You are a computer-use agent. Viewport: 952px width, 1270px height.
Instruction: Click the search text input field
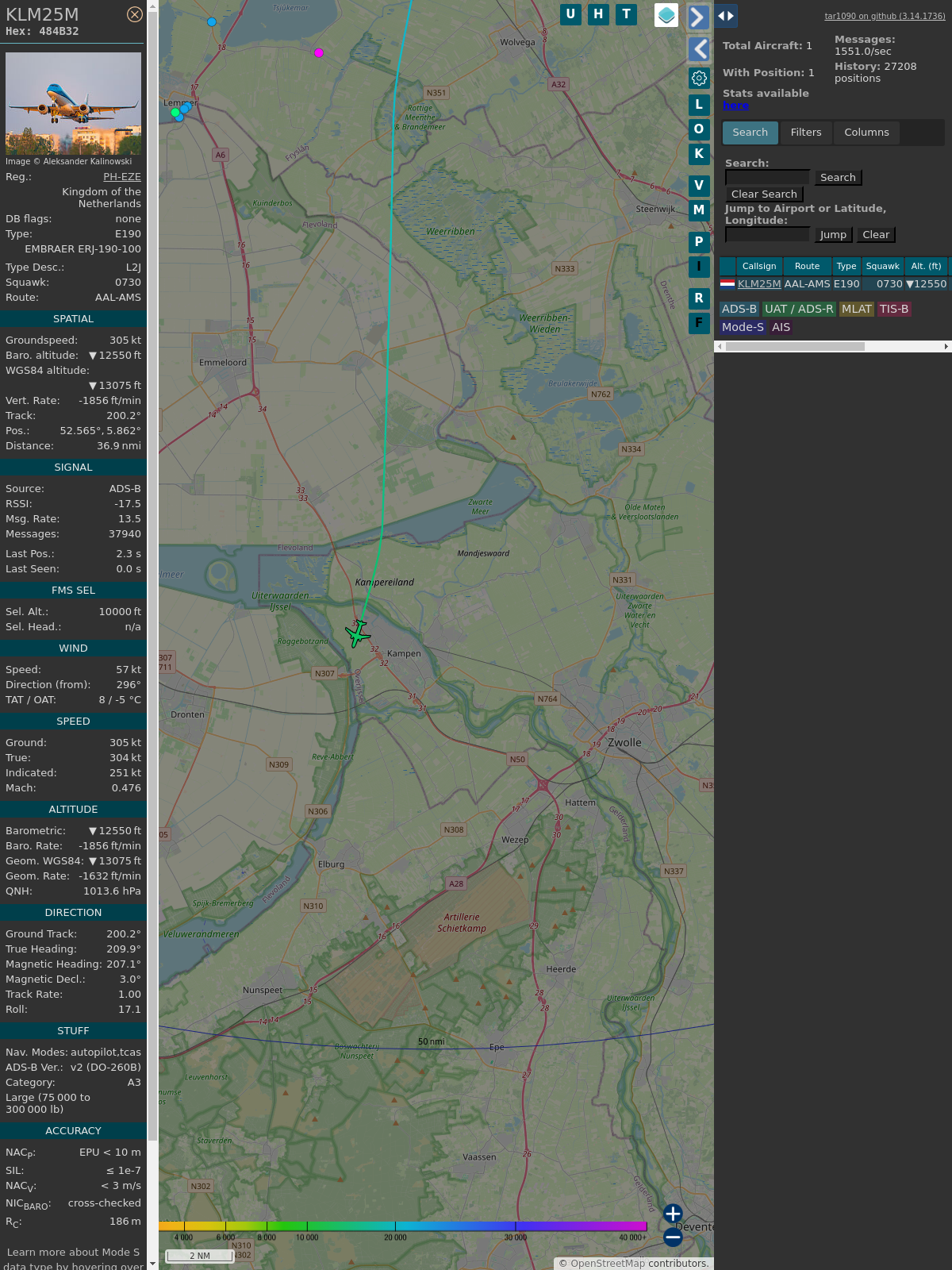click(x=767, y=178)
